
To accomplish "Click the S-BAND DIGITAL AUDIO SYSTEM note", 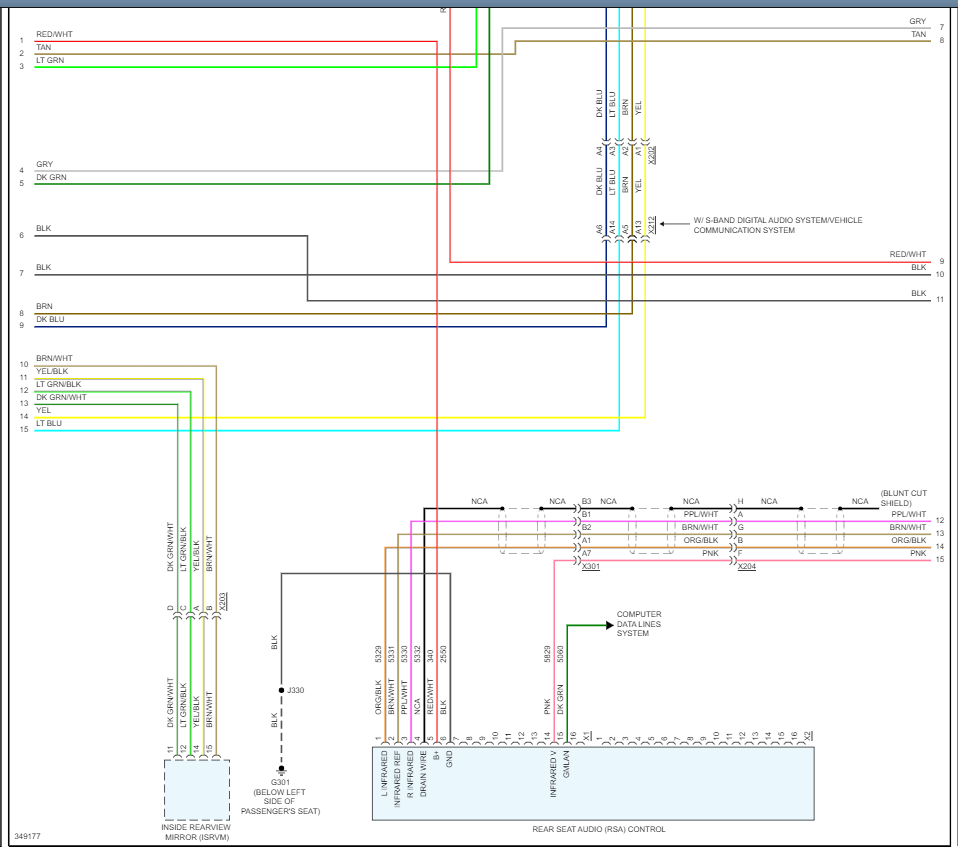I will 778,225.
